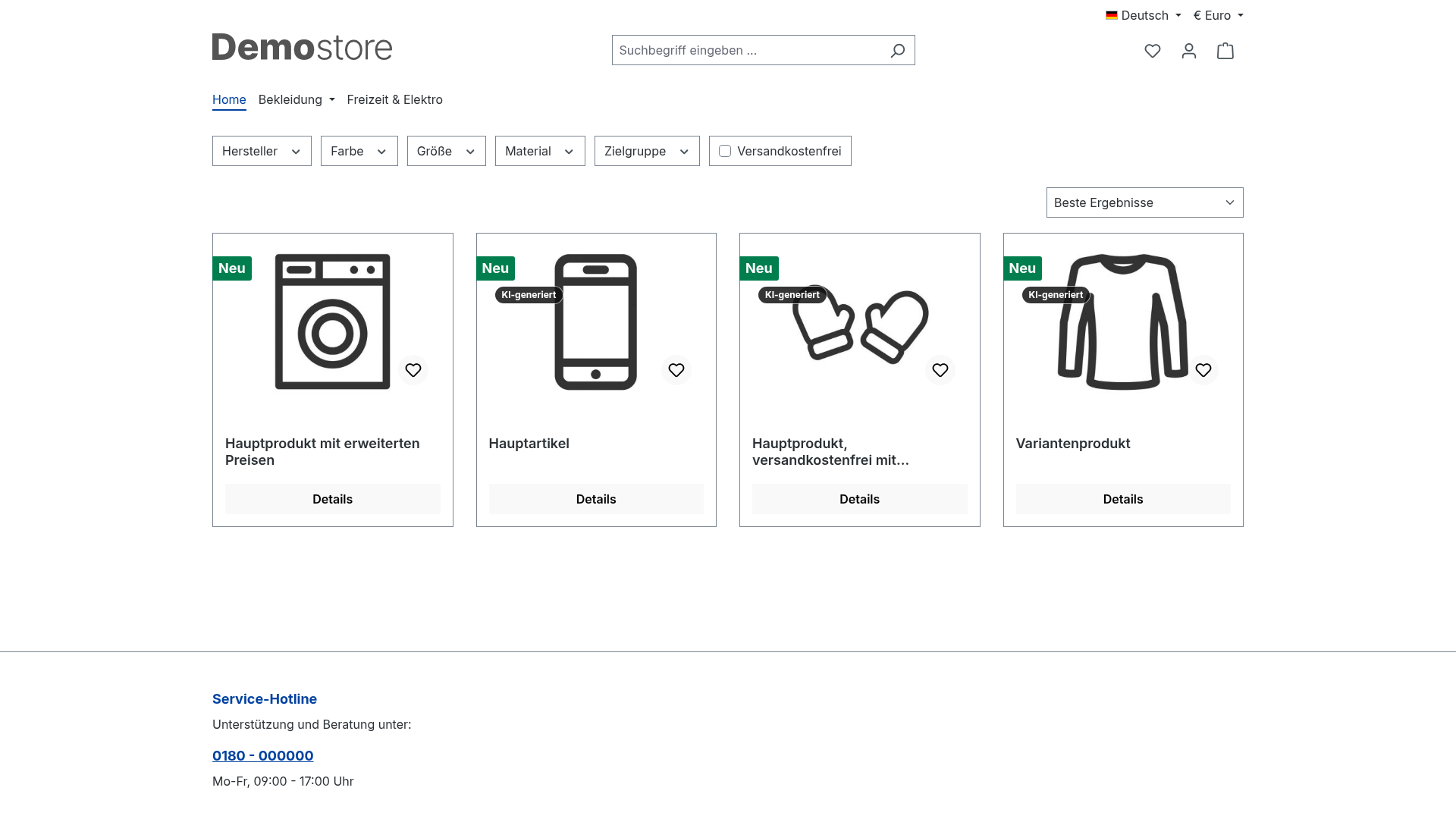The height and width of the screenshot is (819, 1456).
Task: Open the Beste Ergebnisse sorting dropdown
Action: 1145,202
